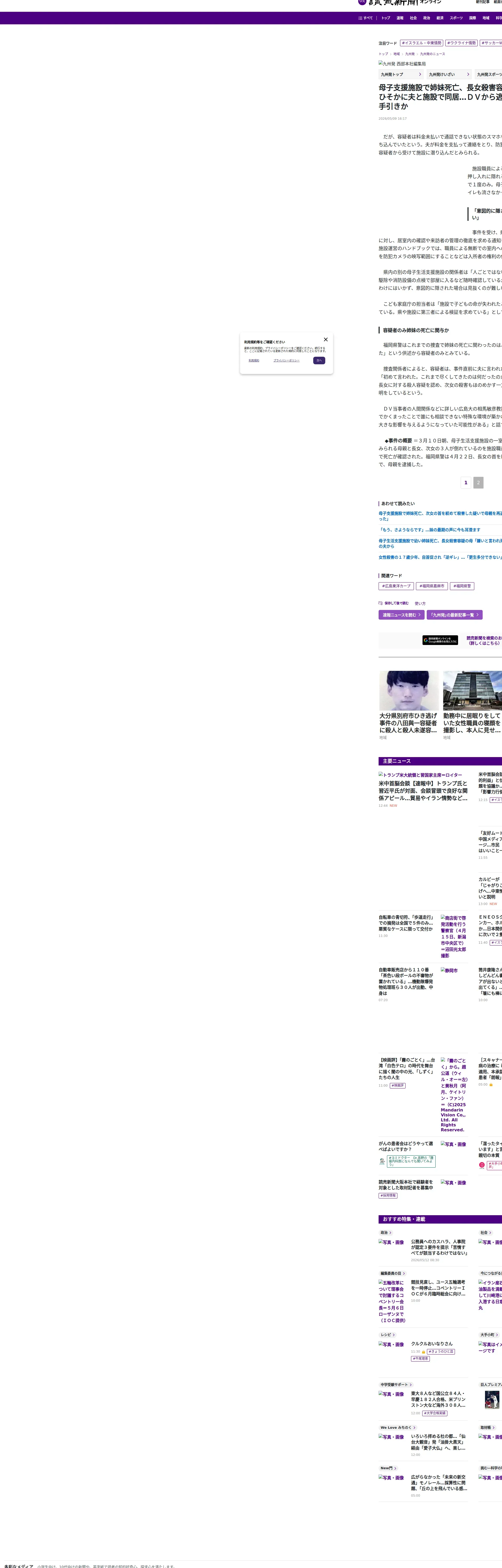
Task: Select スポーツ in the navigation bar
Action: [456, 18]
